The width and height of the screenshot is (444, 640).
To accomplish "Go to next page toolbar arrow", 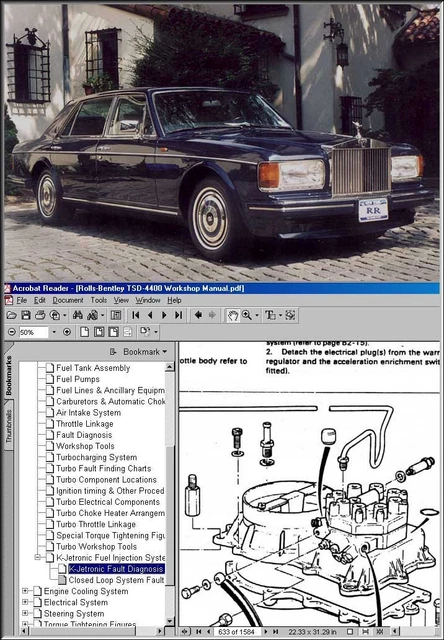I will click(164, 315).
